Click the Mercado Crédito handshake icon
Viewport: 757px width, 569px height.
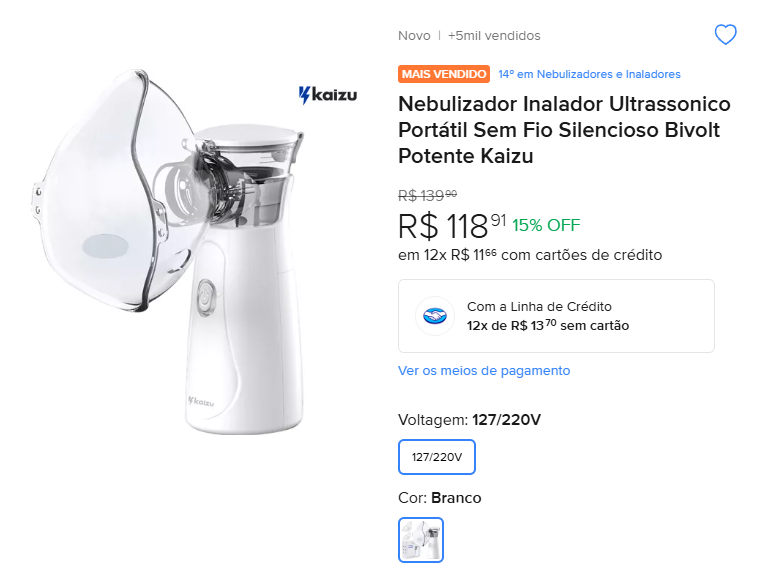coord(435,316)
